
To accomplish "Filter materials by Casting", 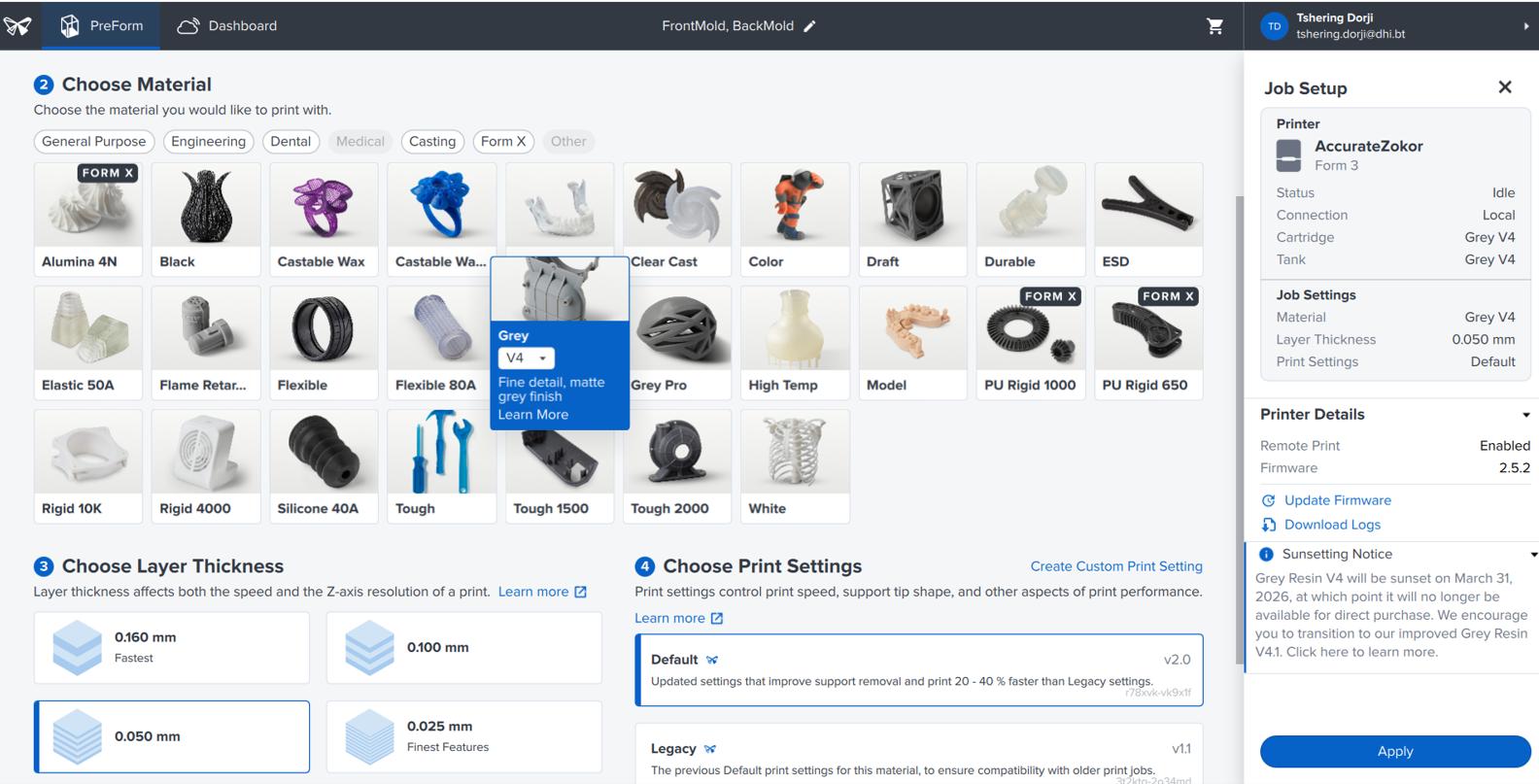I will 432,141.
